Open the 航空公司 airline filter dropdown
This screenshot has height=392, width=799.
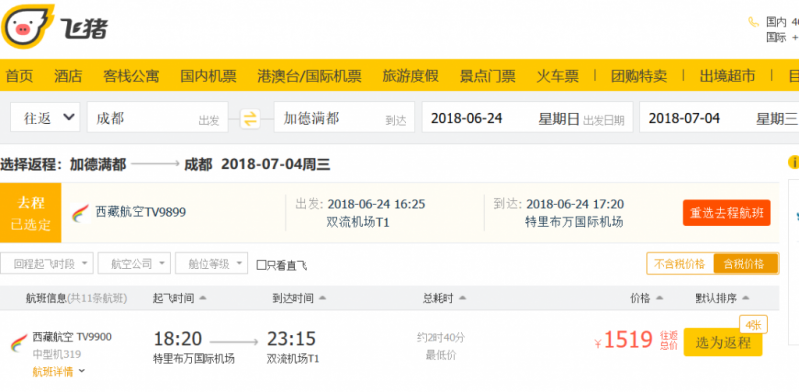[134, 264]
